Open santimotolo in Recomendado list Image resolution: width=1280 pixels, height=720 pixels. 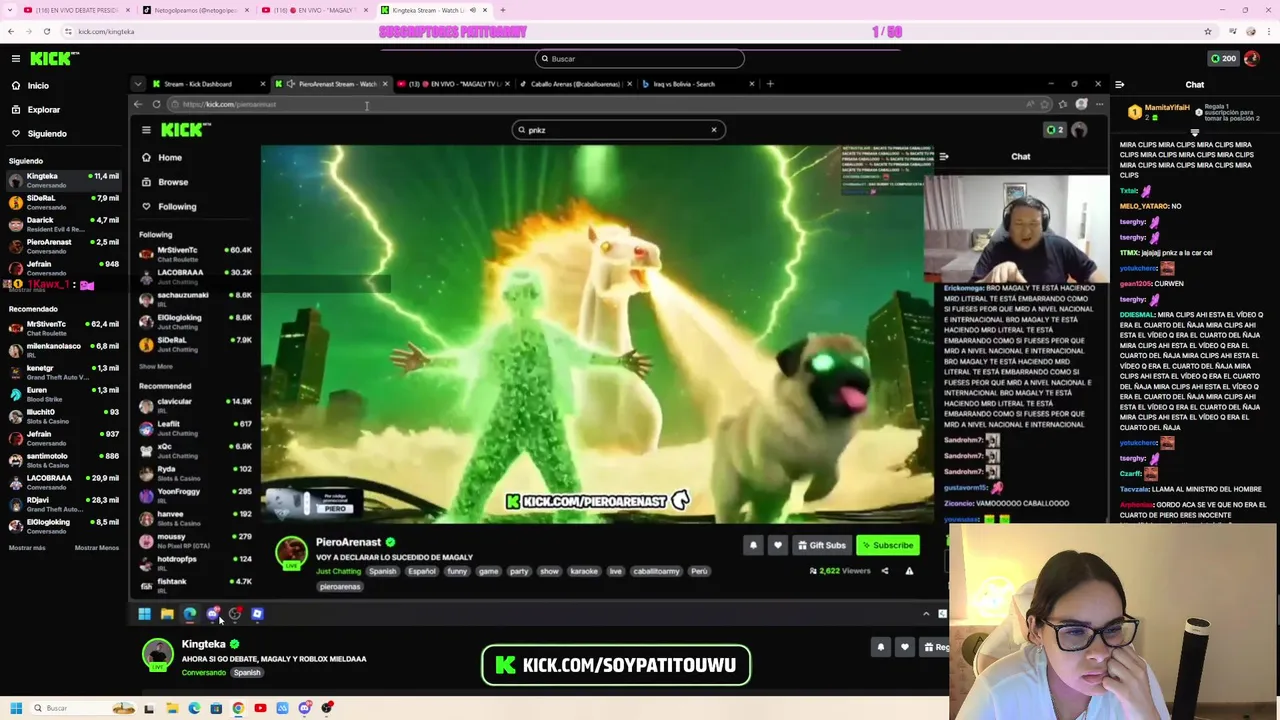point(63,460)
